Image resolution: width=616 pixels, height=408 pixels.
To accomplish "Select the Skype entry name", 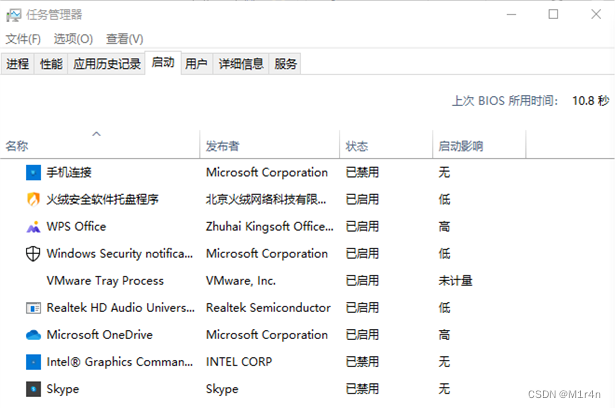I will (63, 389).
